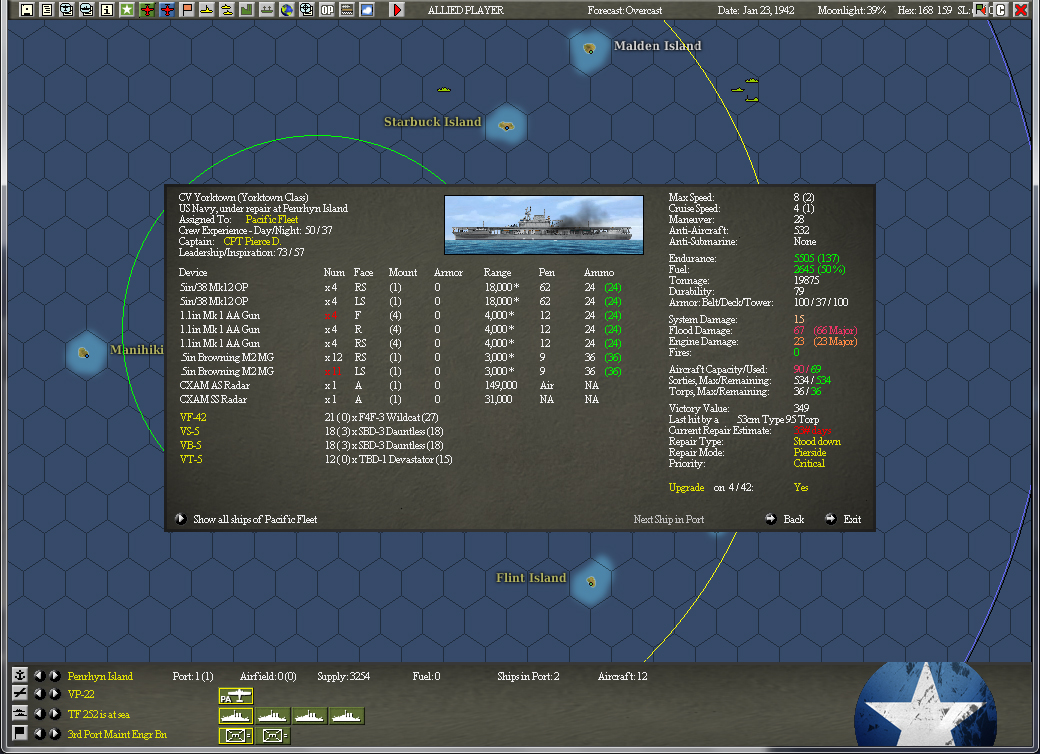Viewport: 1040px width, 754px height.
Task: Open the green factory industry icon
Action: [x=247, y=10]
